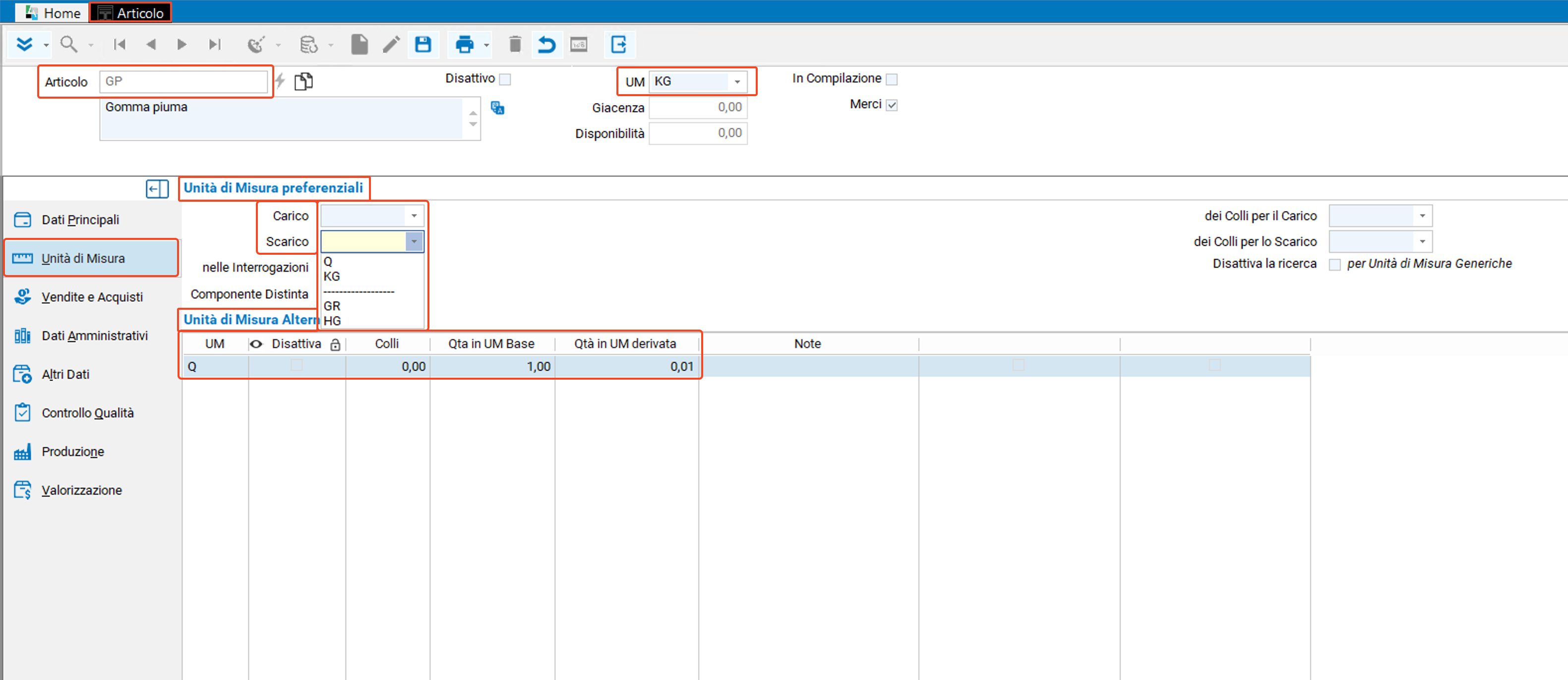
Task: Click the eye icon in table header
Action: pos(256,344)
